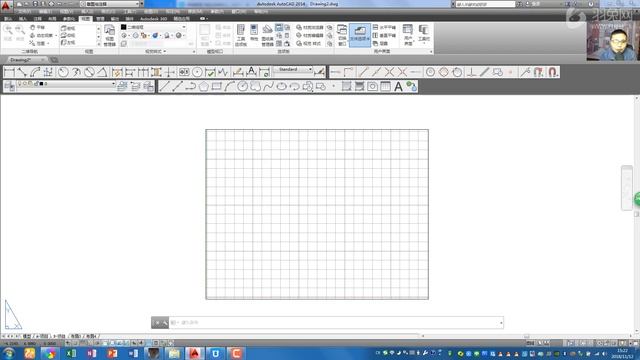Select the Rectangle draw tool
The height and width of the screenshot is (360, 640).
click(x=216, y=87)
